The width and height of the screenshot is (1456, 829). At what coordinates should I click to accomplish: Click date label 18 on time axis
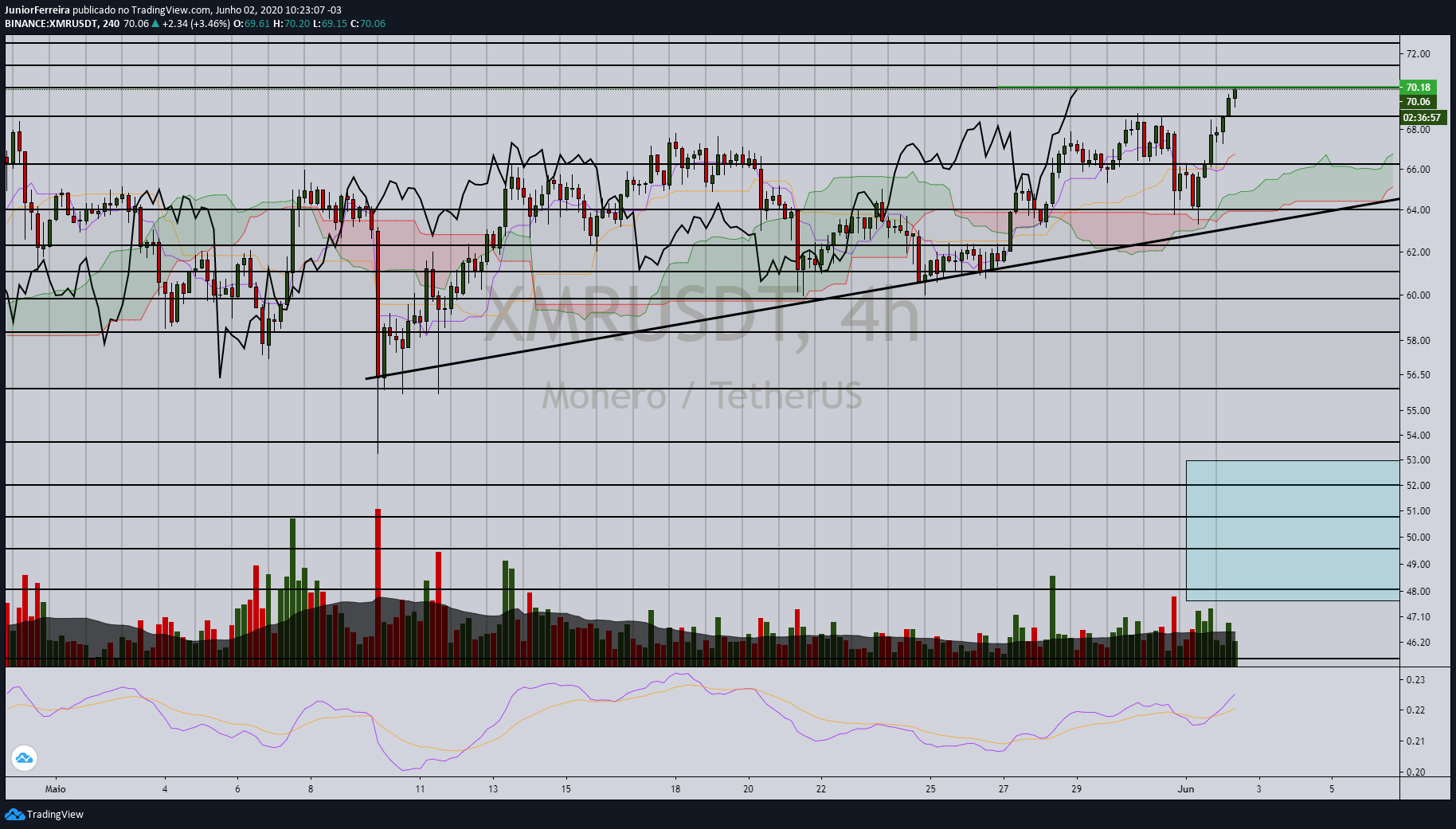[675, 789]
